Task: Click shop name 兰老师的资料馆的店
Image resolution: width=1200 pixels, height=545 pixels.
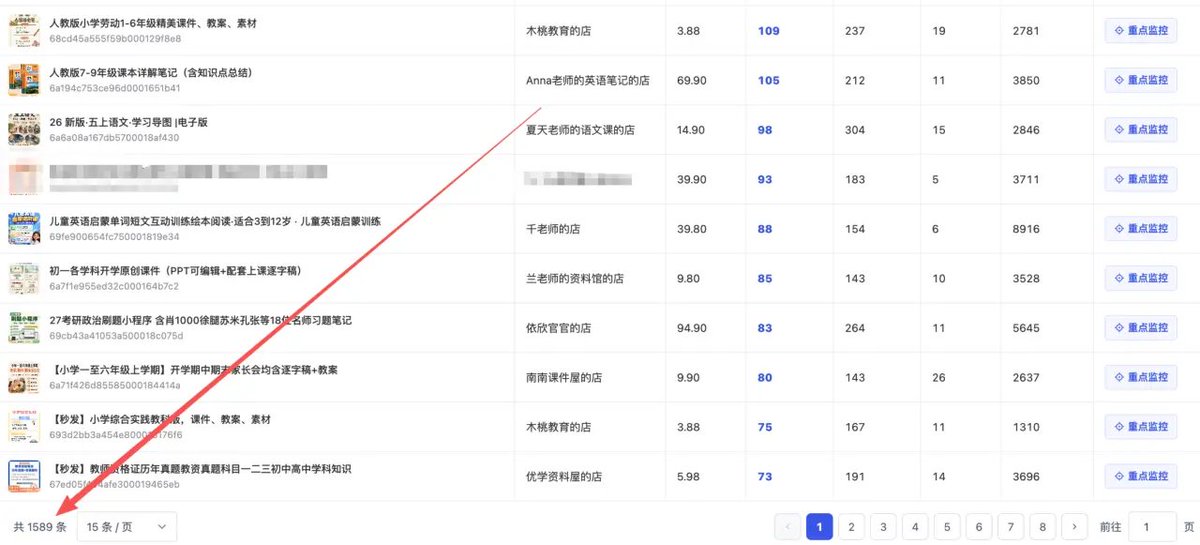Action: coord(575,278)
